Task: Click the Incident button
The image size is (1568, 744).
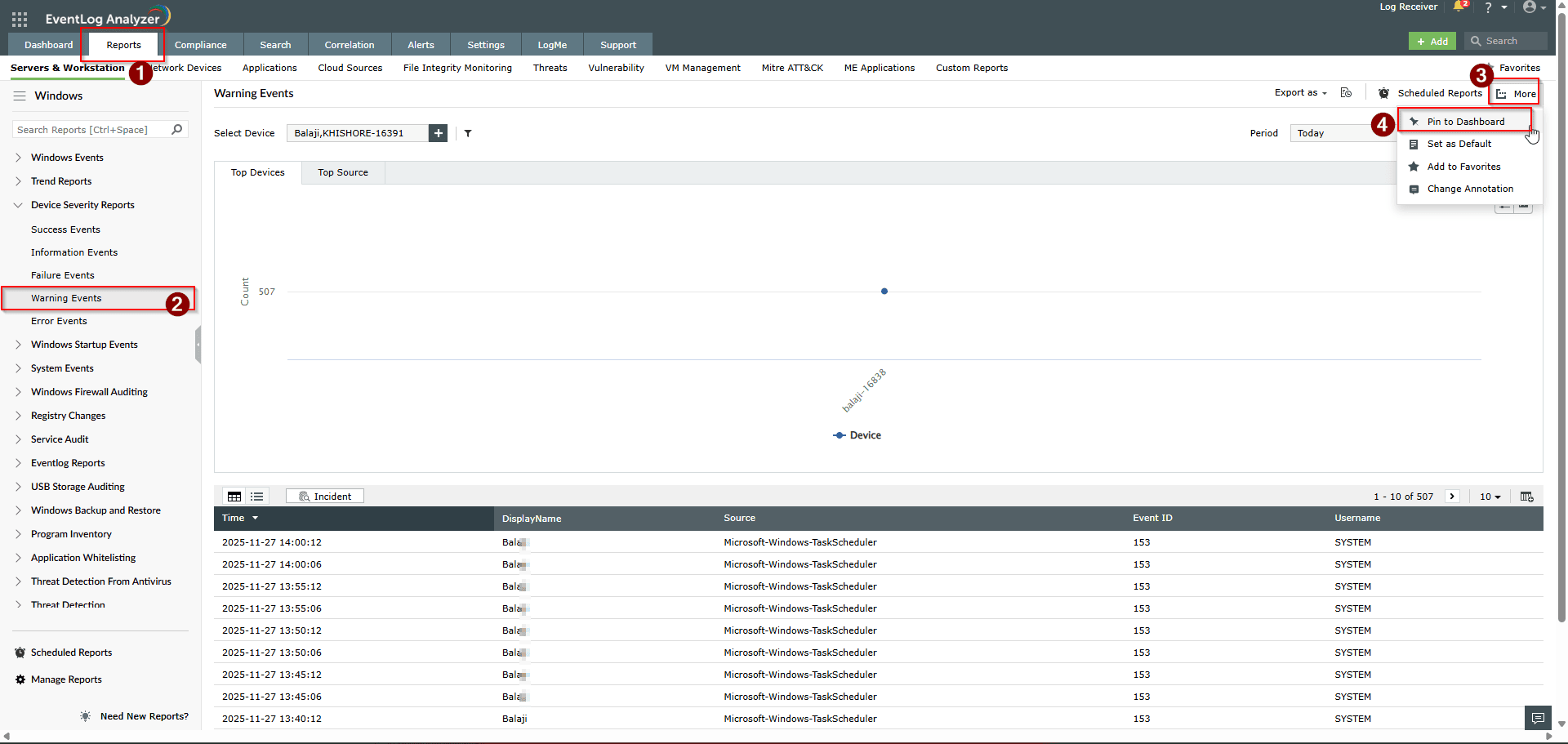Action: coord(325,497)
